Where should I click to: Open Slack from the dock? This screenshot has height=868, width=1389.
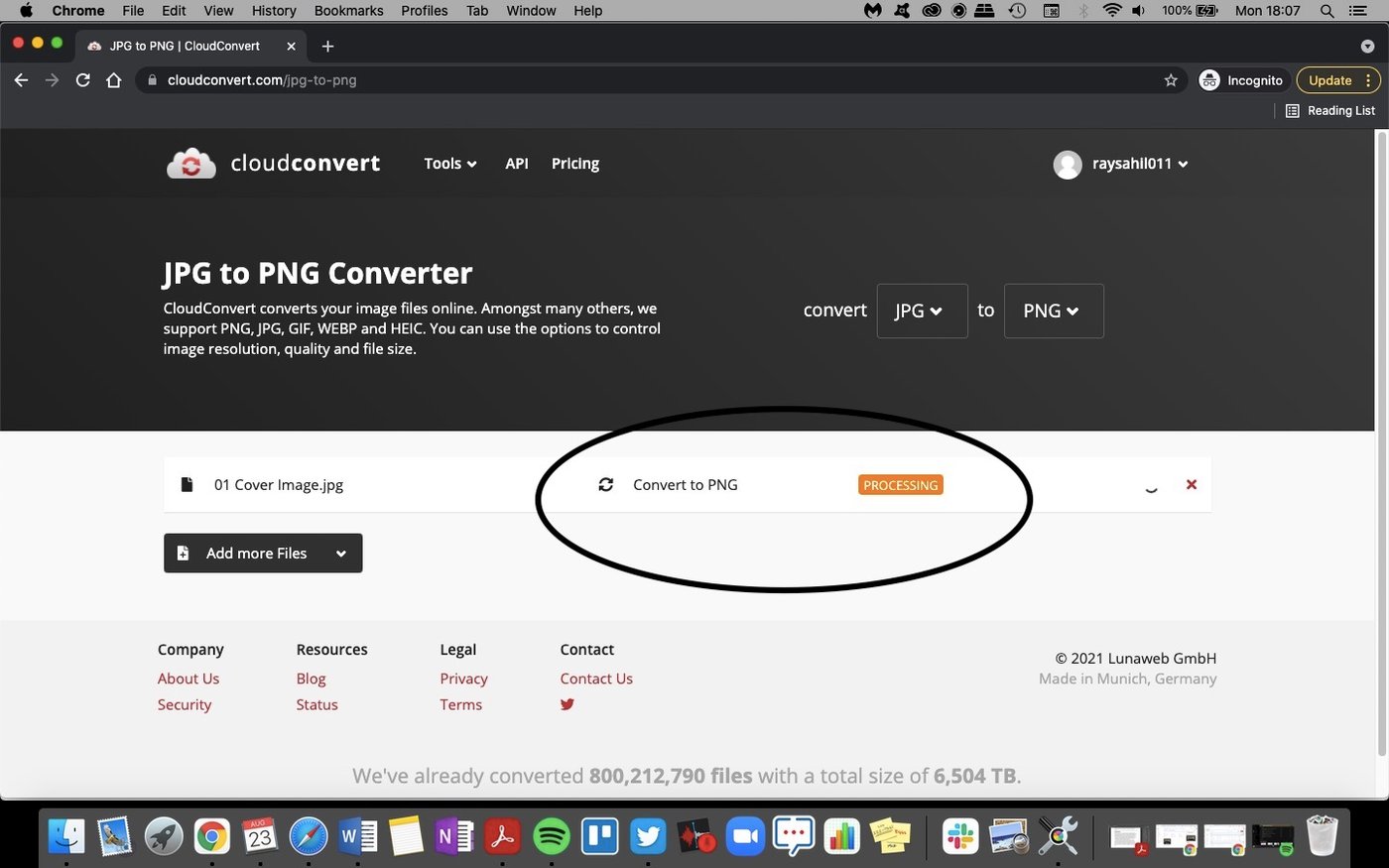[960, 836]
